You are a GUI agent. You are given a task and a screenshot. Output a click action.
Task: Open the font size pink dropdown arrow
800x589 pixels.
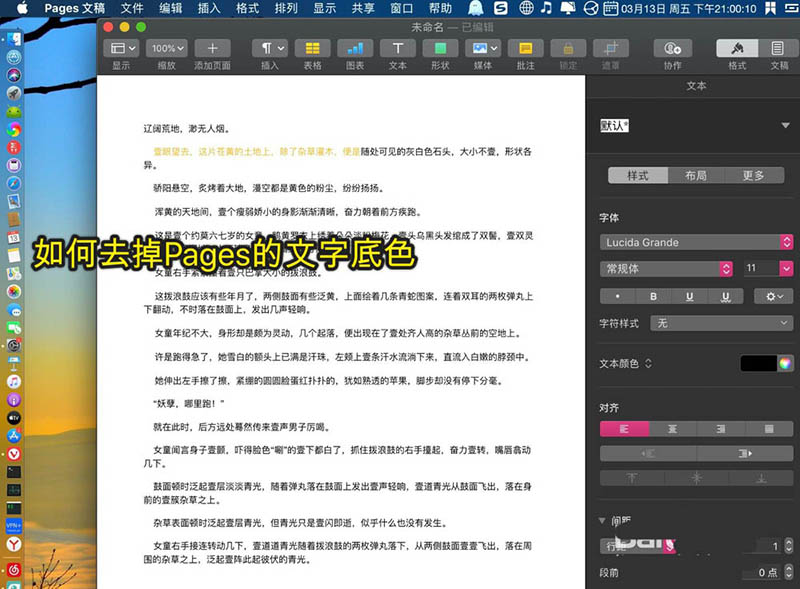pyautogui.click(x=786, y=268)
